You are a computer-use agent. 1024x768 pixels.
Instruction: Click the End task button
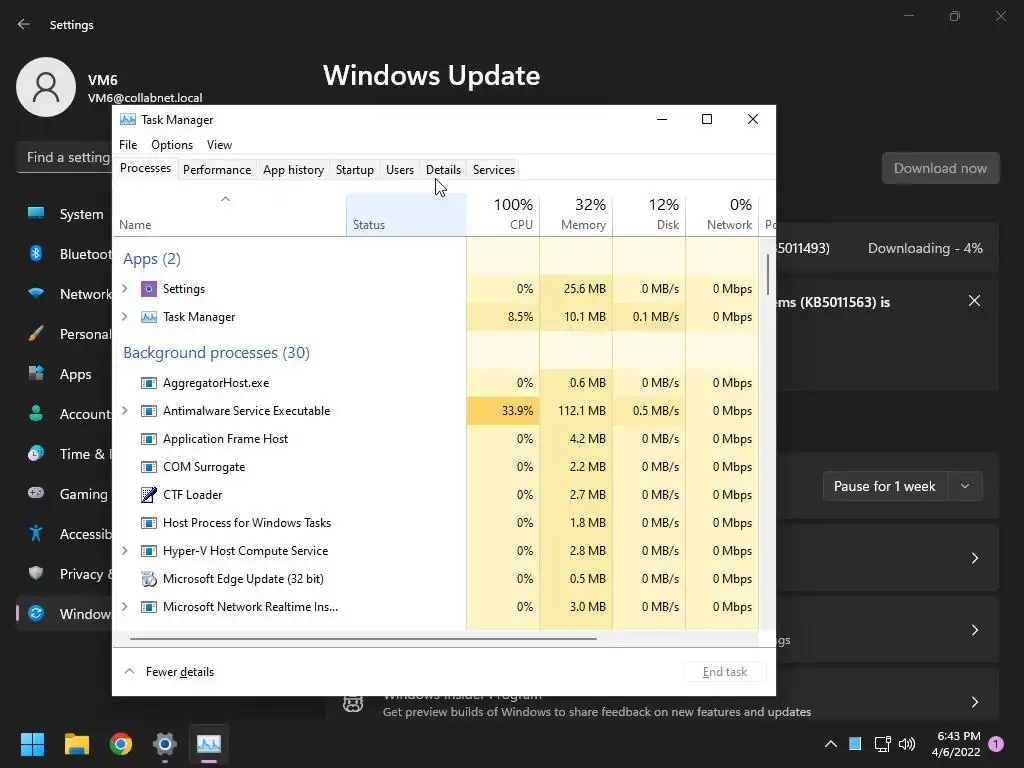point(725,671)
